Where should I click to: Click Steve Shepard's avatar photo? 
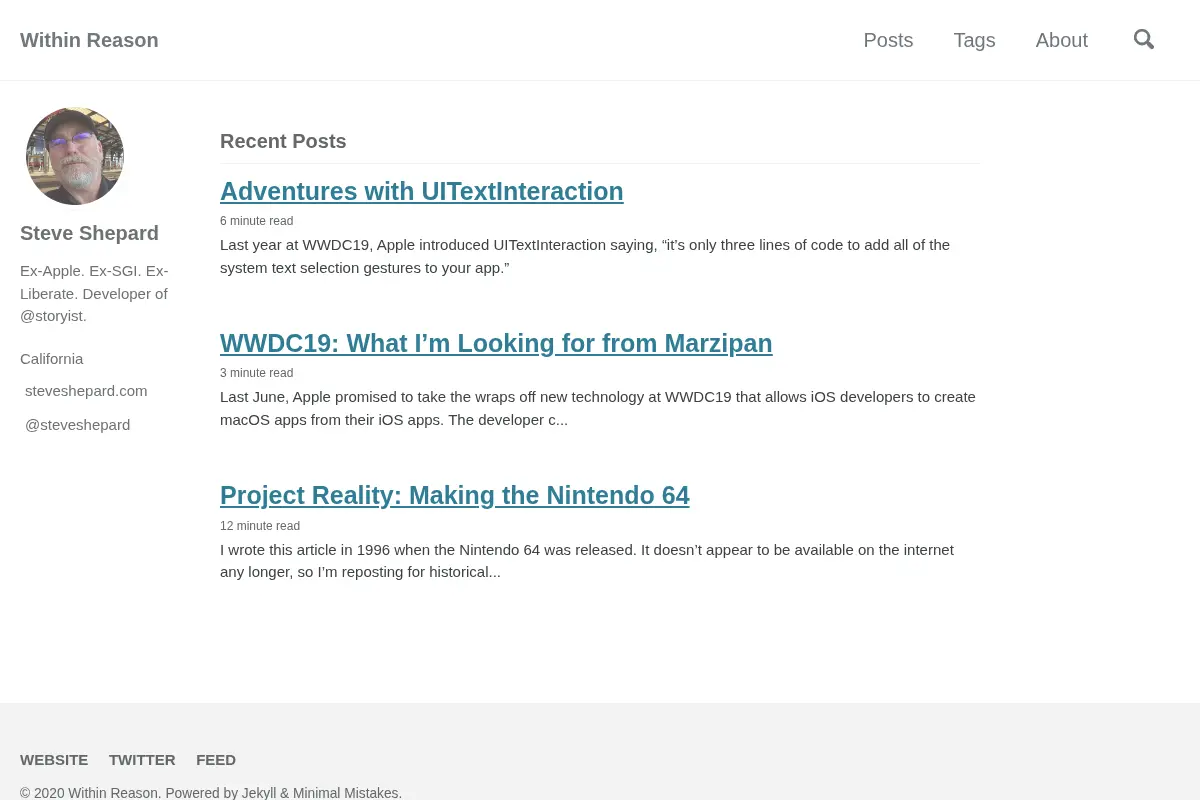[75, 156]
